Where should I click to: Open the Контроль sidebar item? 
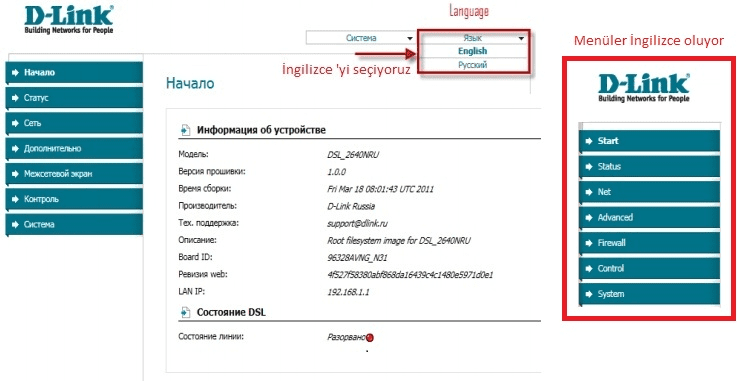[x=74, y=199]
